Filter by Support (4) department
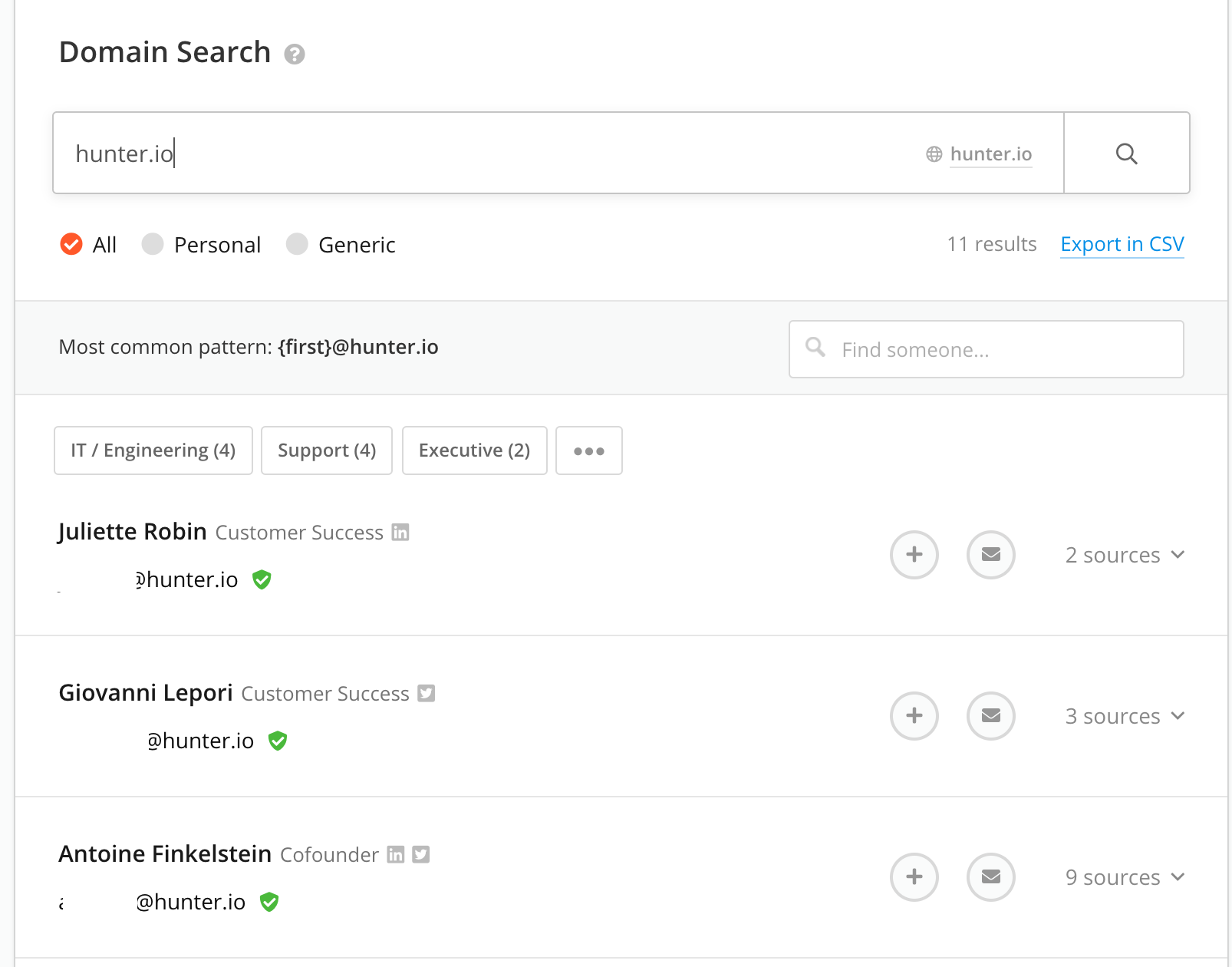Image resolution: width=1232 pixels, height=967 pixels. (x=327, y=450)
